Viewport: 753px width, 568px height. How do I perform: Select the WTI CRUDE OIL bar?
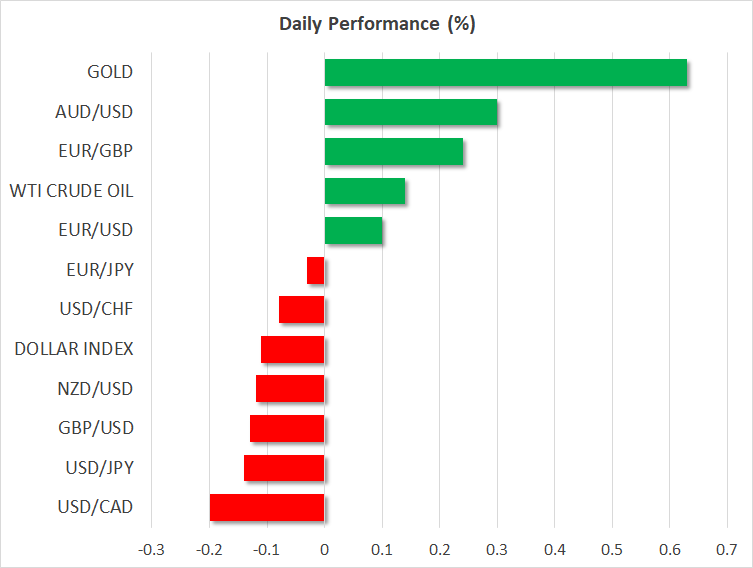[x=365, y=191]
